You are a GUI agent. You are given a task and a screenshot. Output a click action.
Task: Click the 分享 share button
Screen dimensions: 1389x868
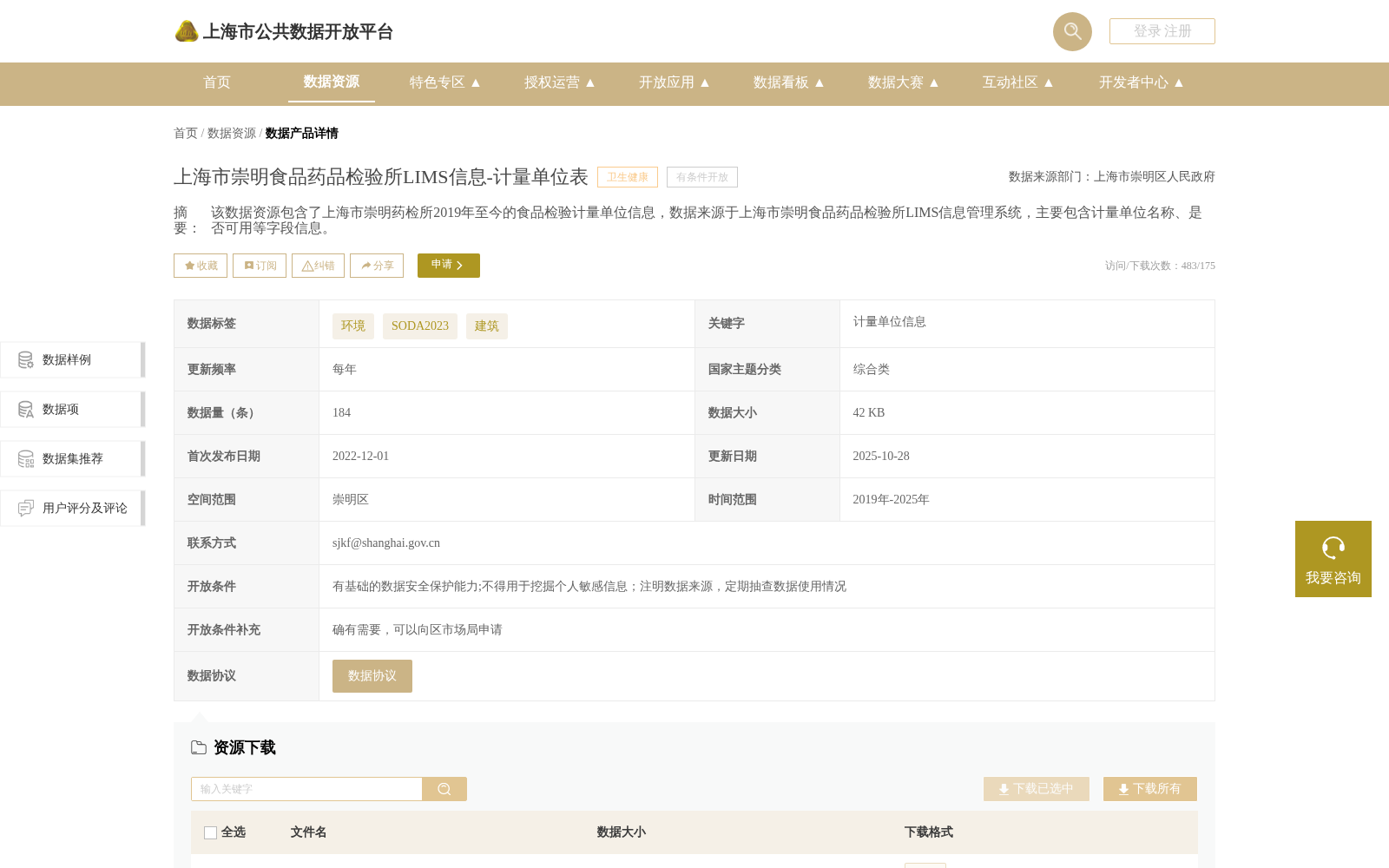[x=377, y=266]
